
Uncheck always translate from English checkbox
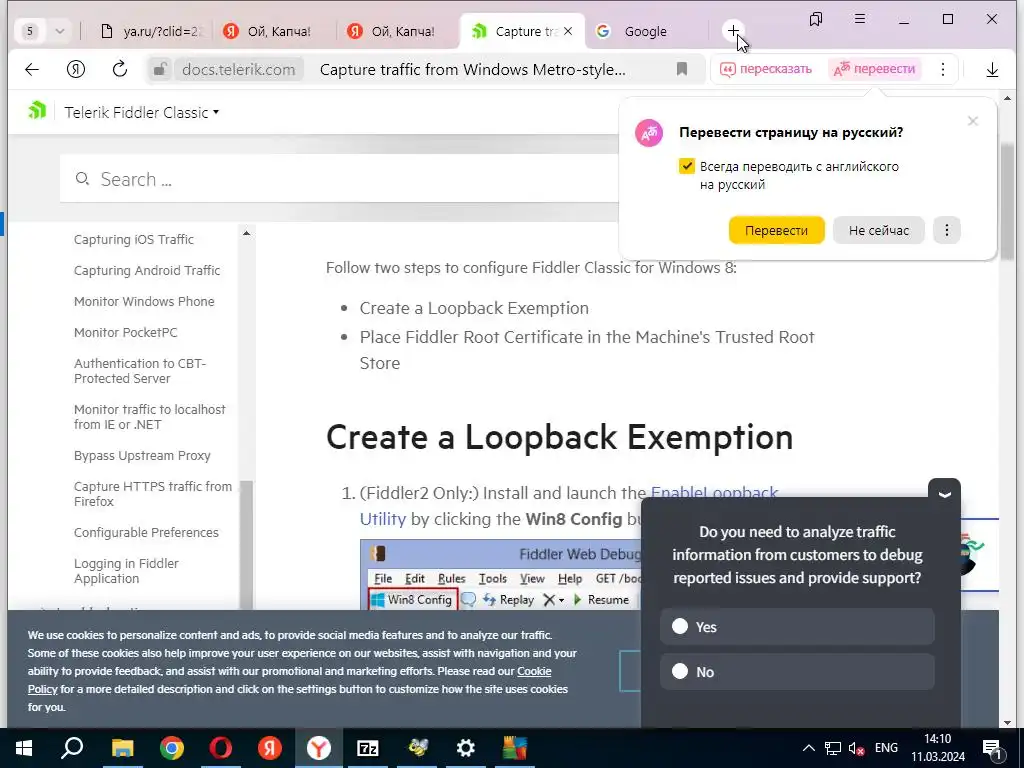pyautogui.click(x=686, y=166)
